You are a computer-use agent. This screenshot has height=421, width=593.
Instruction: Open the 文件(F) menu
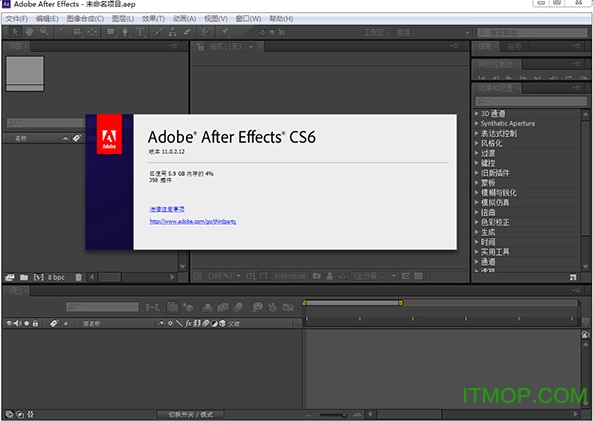(x=17, y=19)
